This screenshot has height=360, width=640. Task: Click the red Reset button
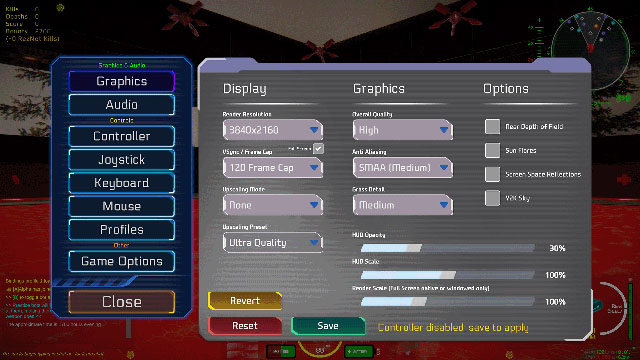(x=245, y=326)
